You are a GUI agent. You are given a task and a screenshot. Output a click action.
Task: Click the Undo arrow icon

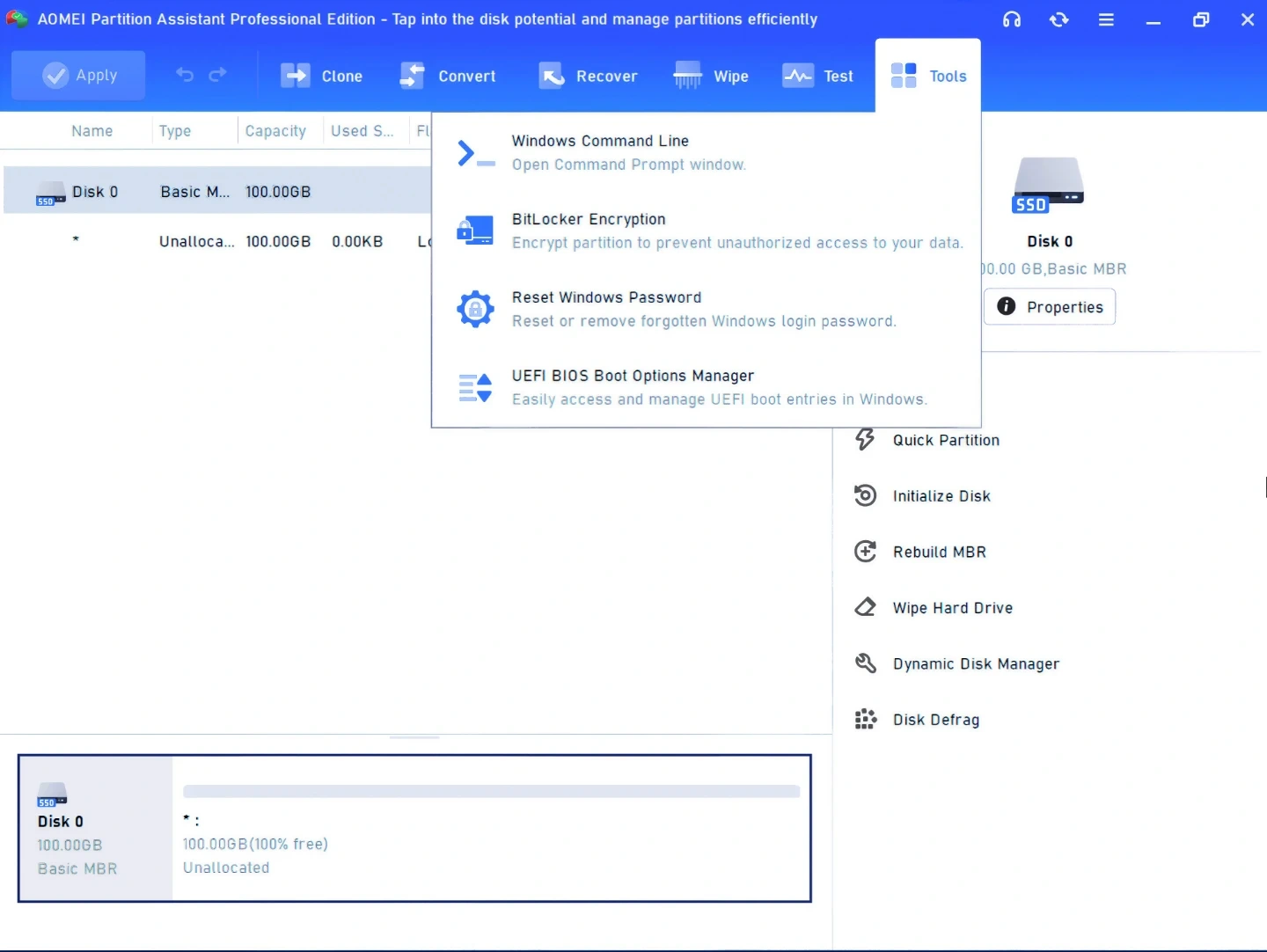click(x=185, y=75)
